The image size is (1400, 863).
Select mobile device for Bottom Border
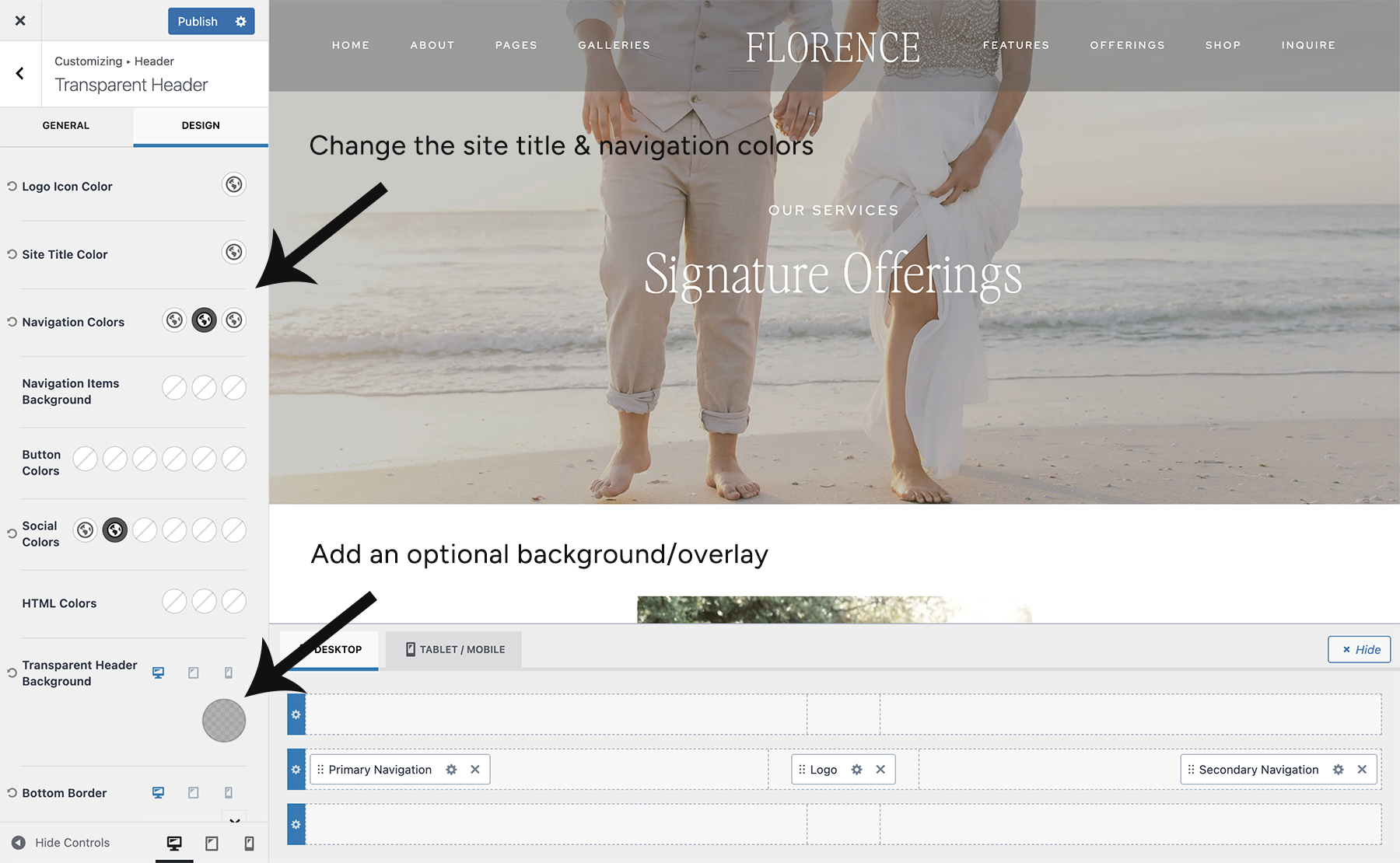click(229, 792)
